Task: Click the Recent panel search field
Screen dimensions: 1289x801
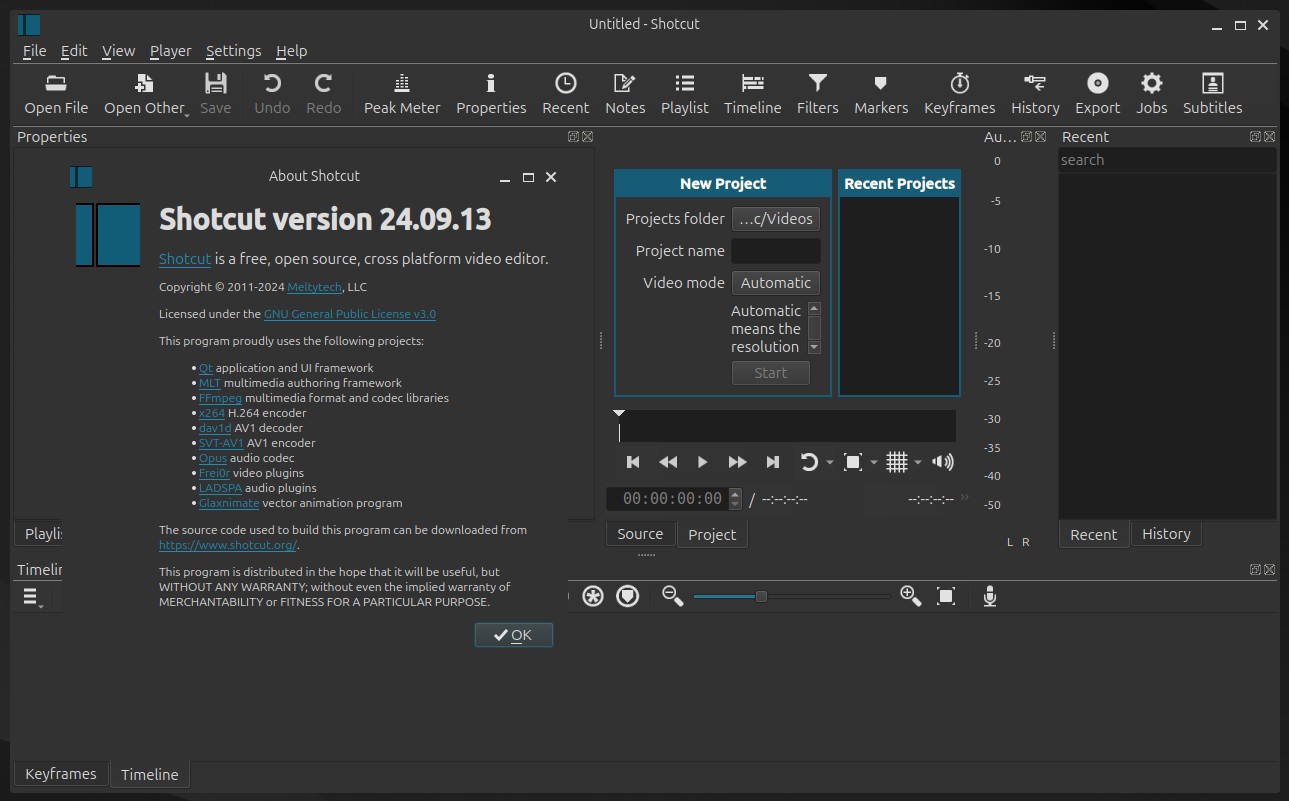Action: coord(1168,160)
